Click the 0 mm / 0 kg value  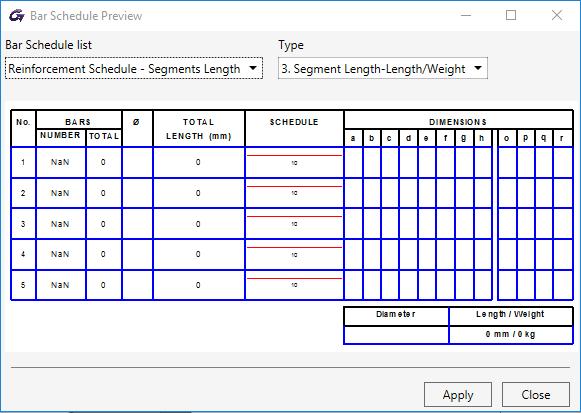510,334
